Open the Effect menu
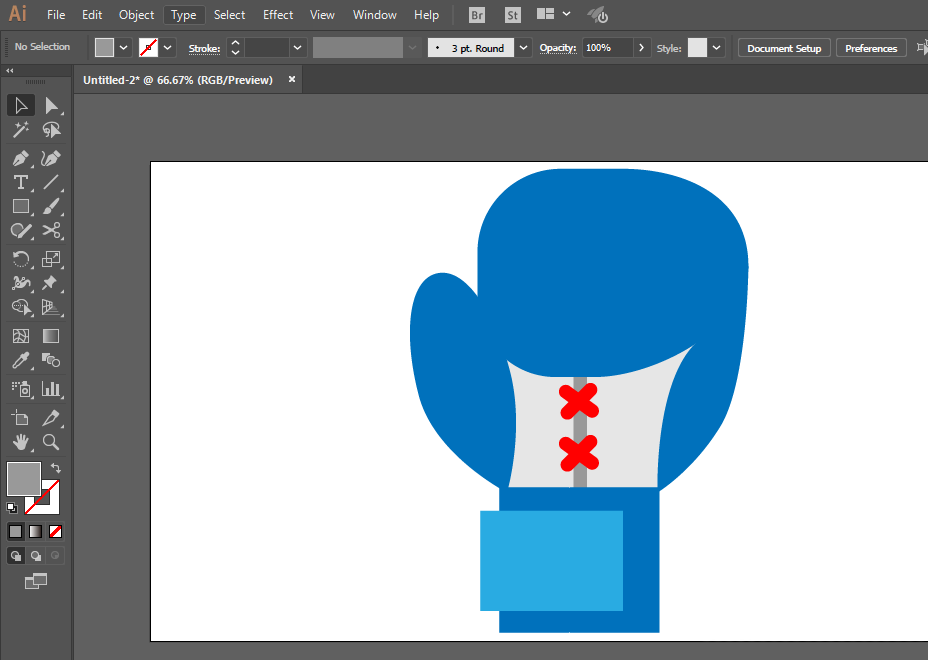Viewport: 928px width, 660px height. pyautogui.click(x=278, y=15)
